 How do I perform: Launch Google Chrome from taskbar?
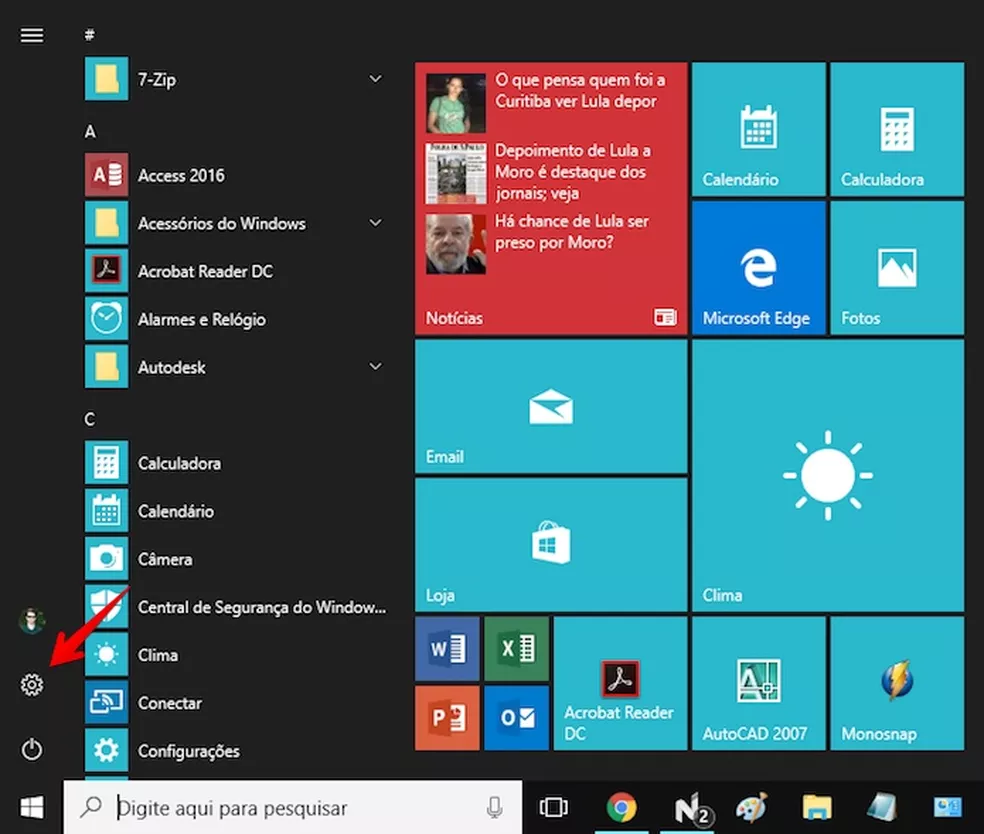621,807
